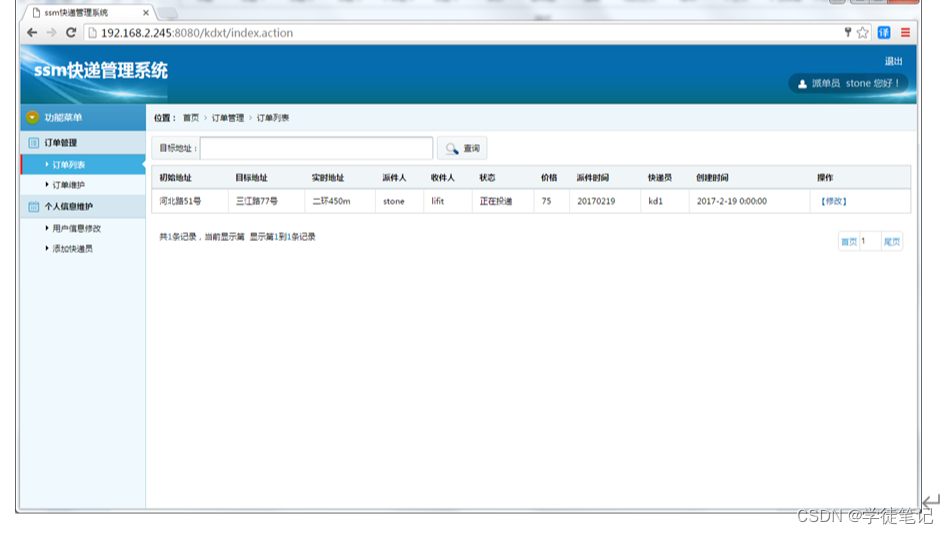Focus the 目标地址 search input field
Screen dimensions: 949x534
pyautogui.click(x=317, y=148)
